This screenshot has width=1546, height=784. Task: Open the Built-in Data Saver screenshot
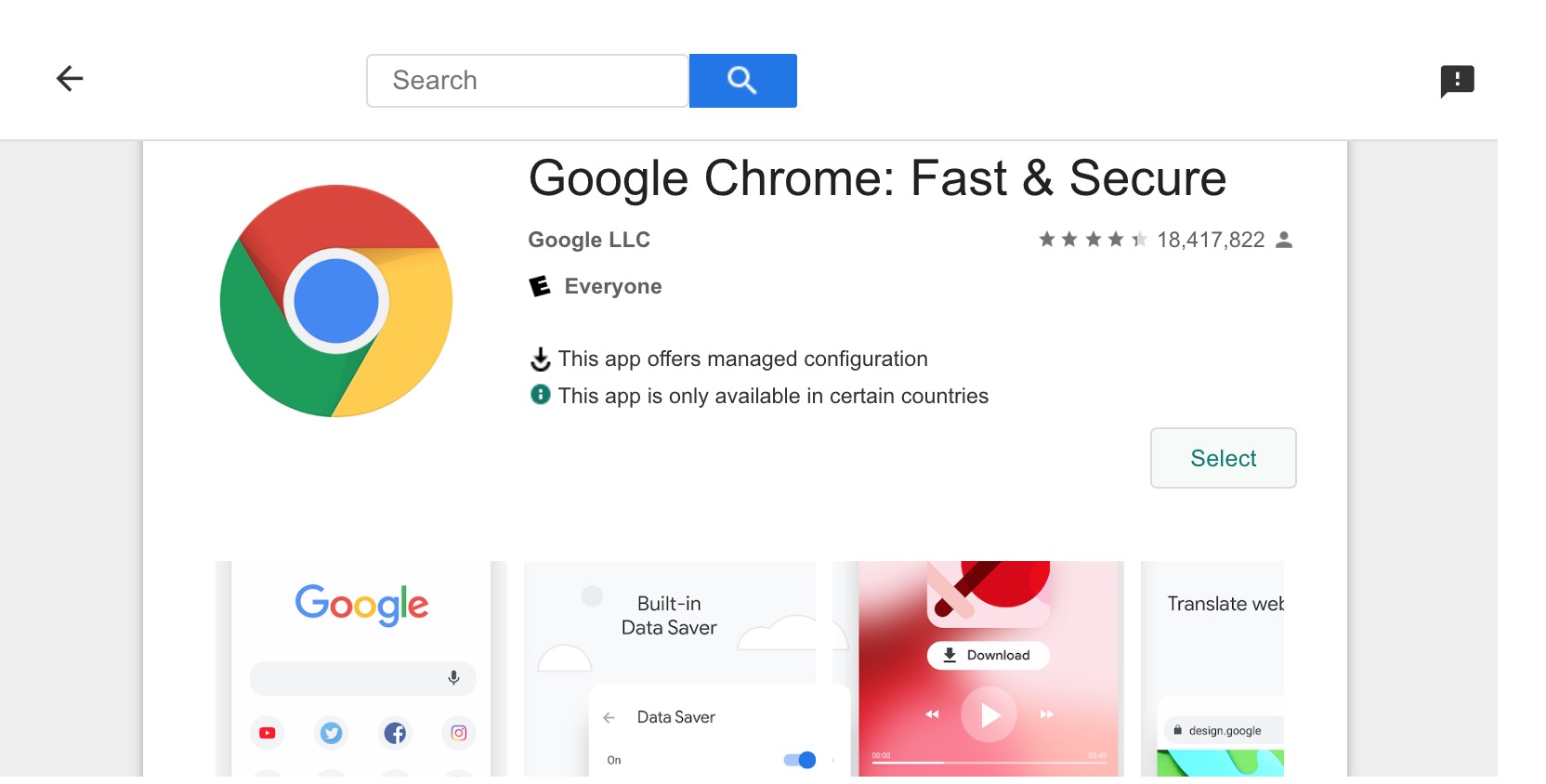[x=670, y=669]
